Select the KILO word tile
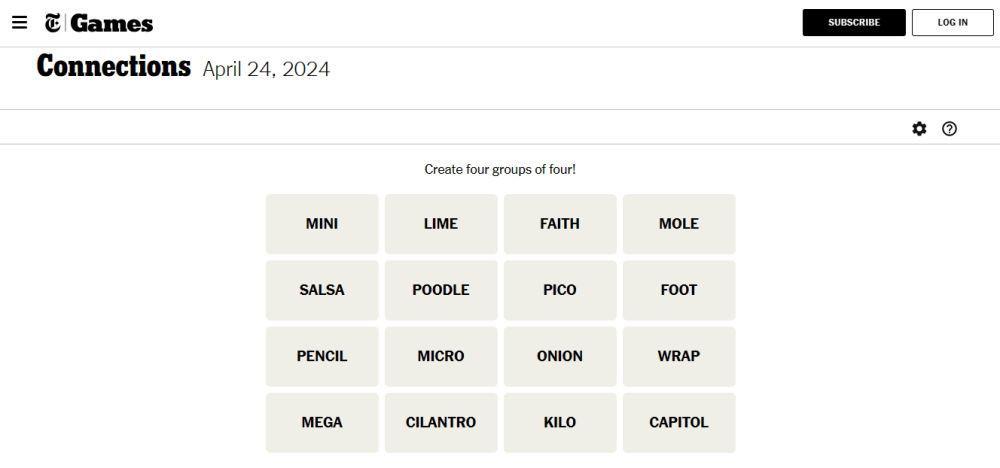This screenshot has width=1000, height=468. click(560, 423)
